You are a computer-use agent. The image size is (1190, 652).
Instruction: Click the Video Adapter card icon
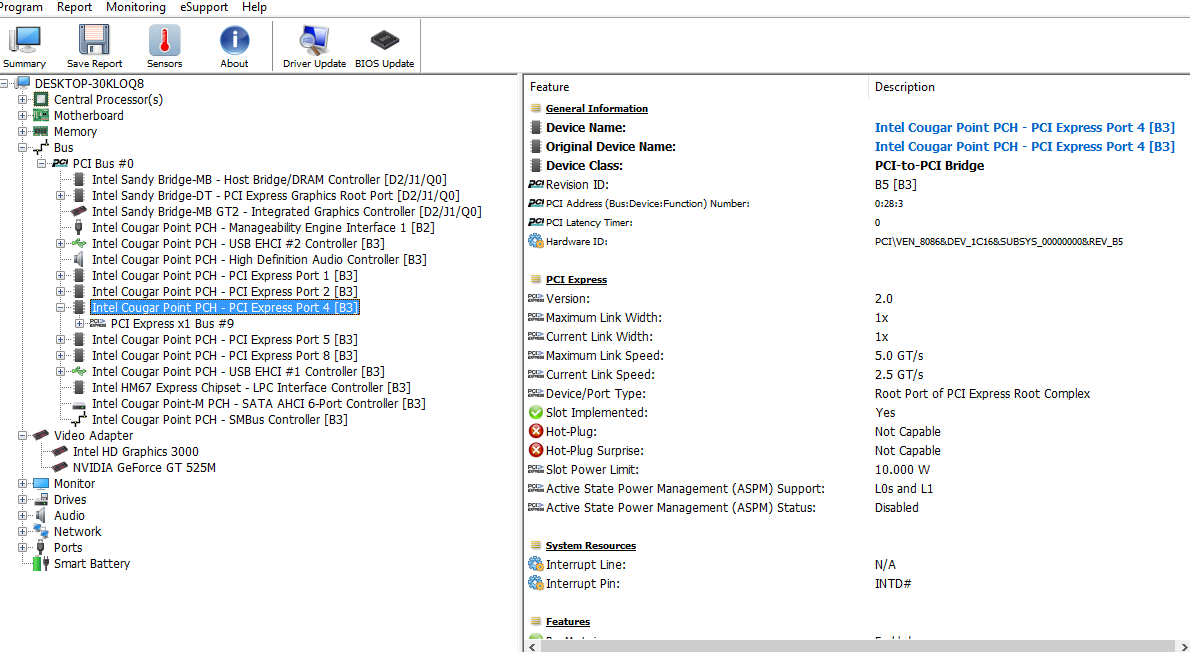(41, 436)
